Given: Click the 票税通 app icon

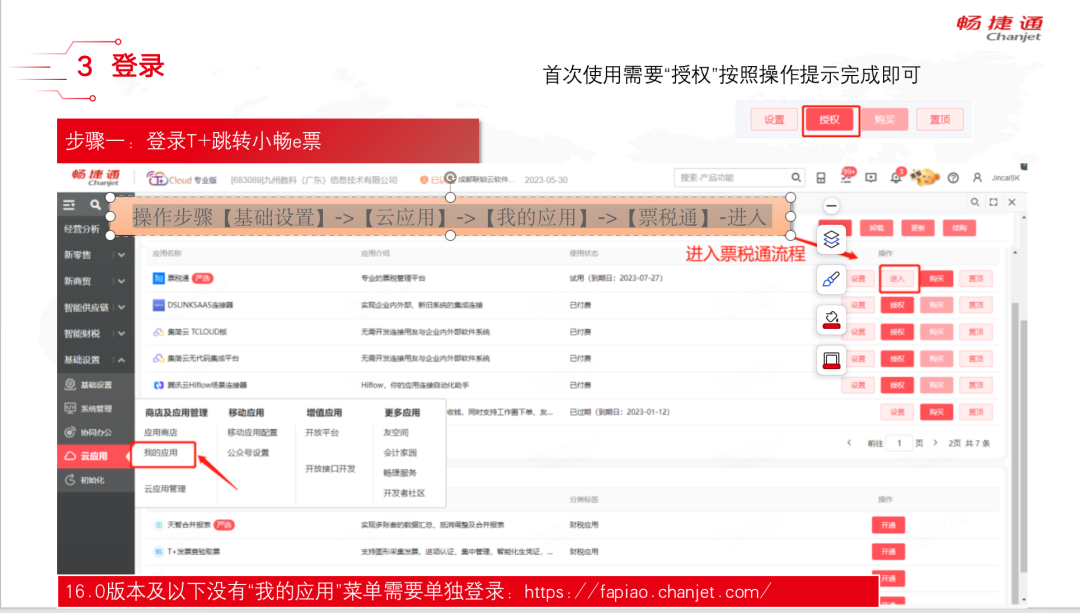Looking at the screenshot, I should 158,278.
